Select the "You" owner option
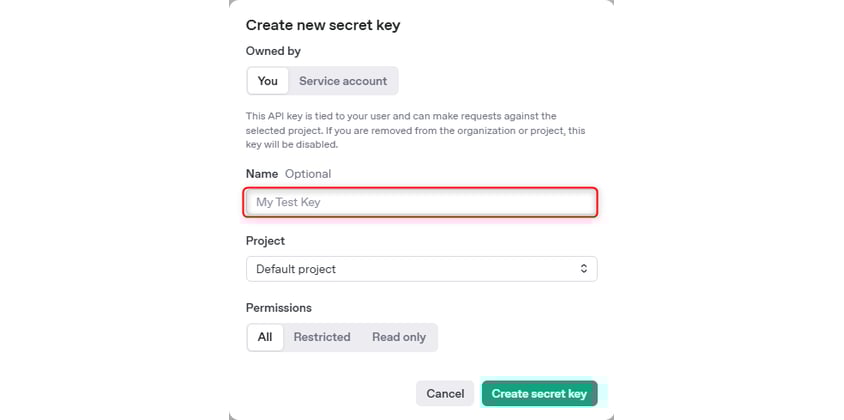Image resolution: width=844 pixels, height=420 pixels. tap(268, 81)
